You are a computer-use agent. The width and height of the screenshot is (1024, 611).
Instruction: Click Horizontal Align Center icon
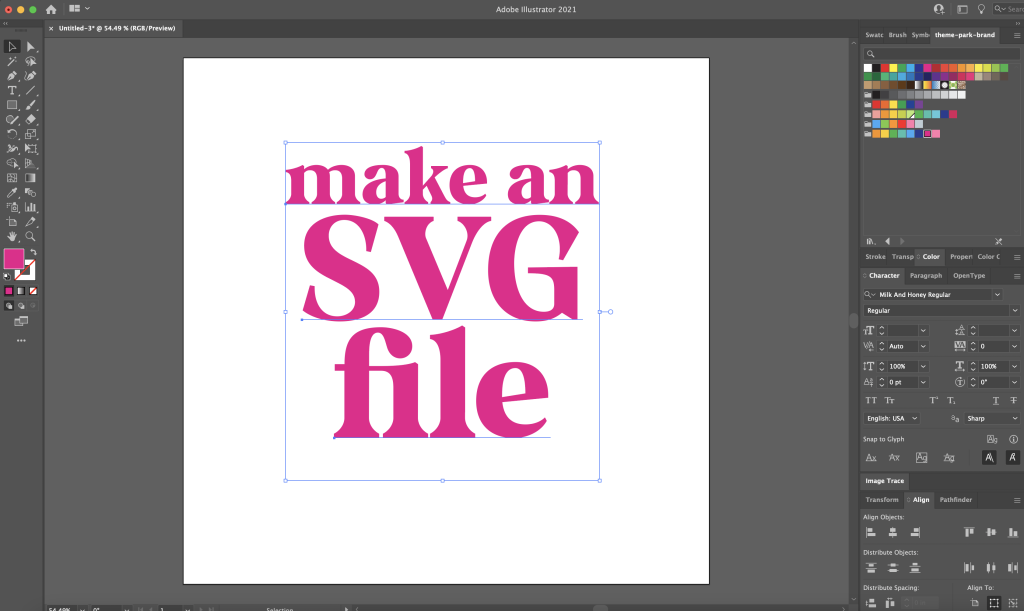tap(893, 533)
